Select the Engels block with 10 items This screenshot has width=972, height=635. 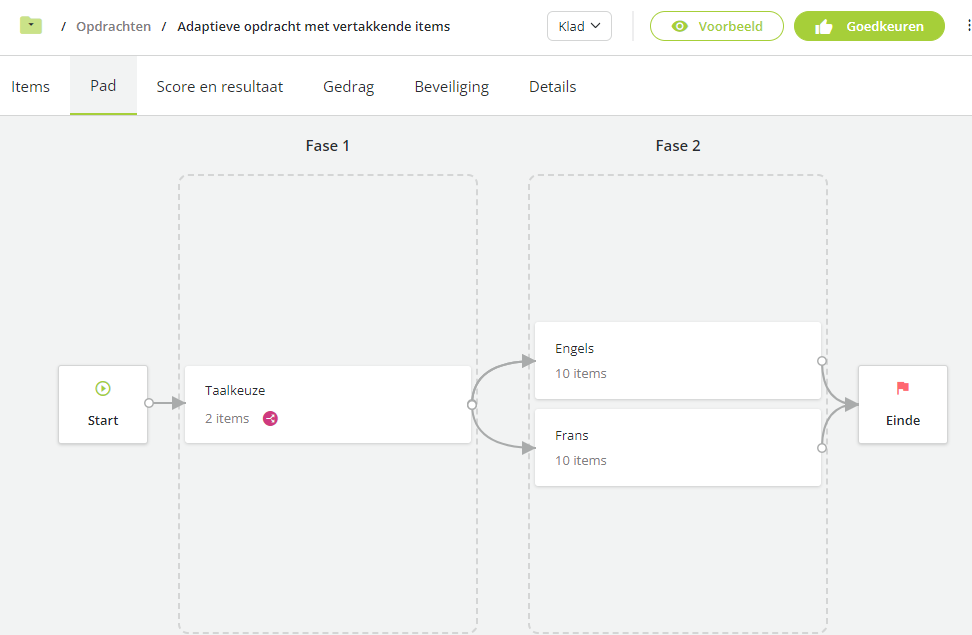click(x=678, y=360)
